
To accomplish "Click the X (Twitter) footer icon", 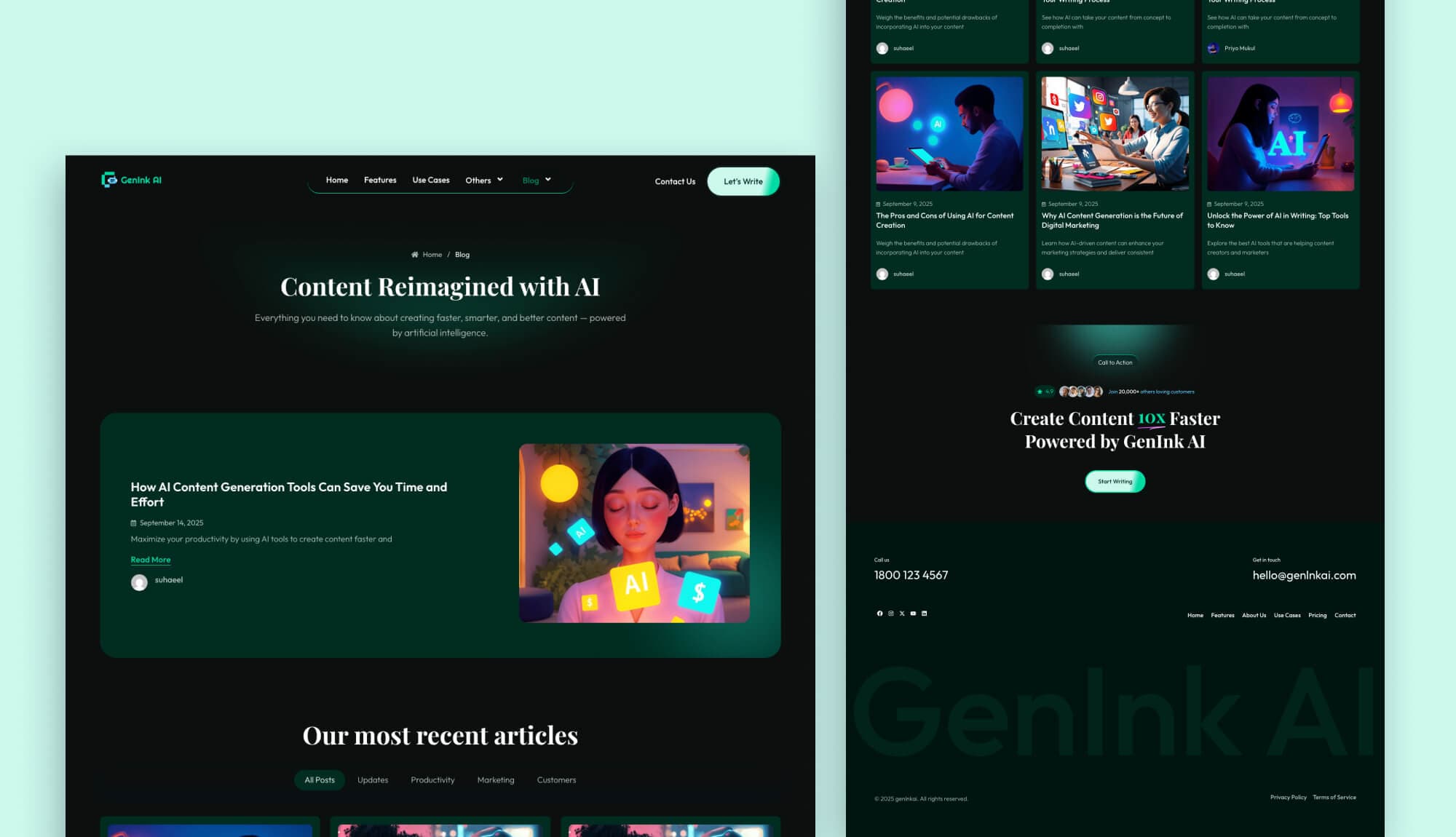I will point(902,614).
